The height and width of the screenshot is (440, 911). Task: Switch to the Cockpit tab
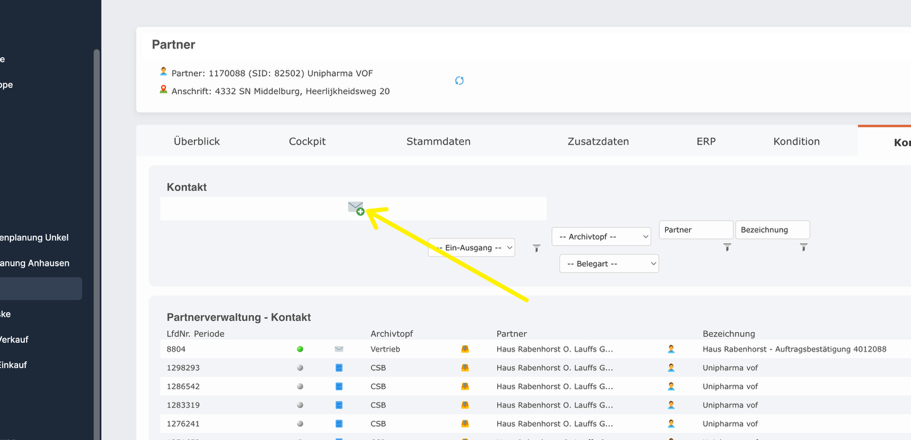point(307,141)
